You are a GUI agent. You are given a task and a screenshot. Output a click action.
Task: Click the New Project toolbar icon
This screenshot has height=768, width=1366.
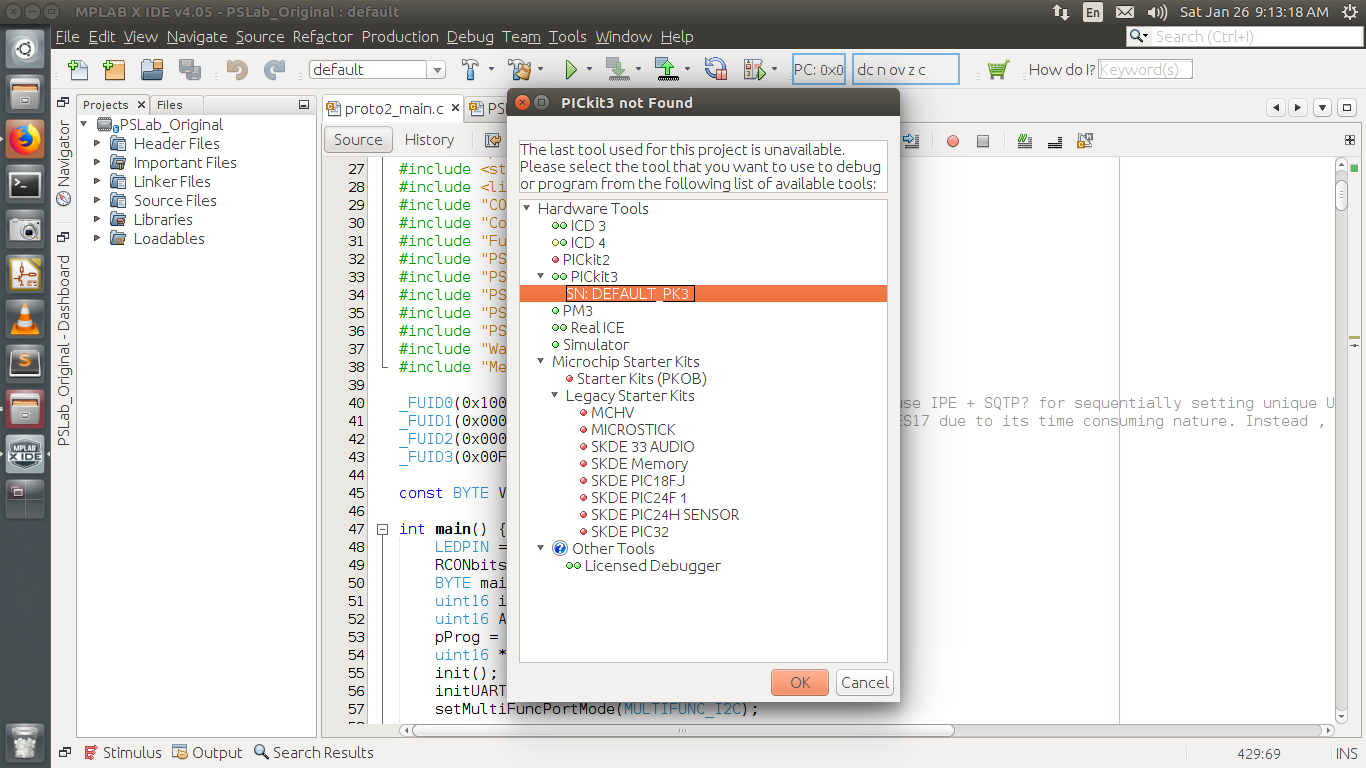click(x=114, y=70)
